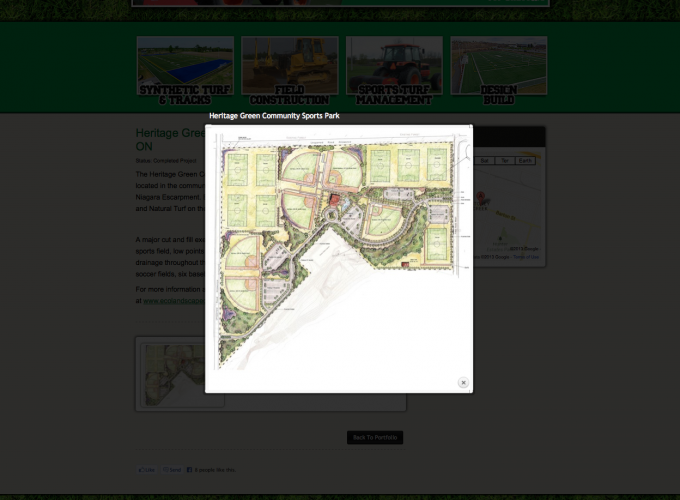
Task: Click the Facebook Like button
Action: point(147,469)
